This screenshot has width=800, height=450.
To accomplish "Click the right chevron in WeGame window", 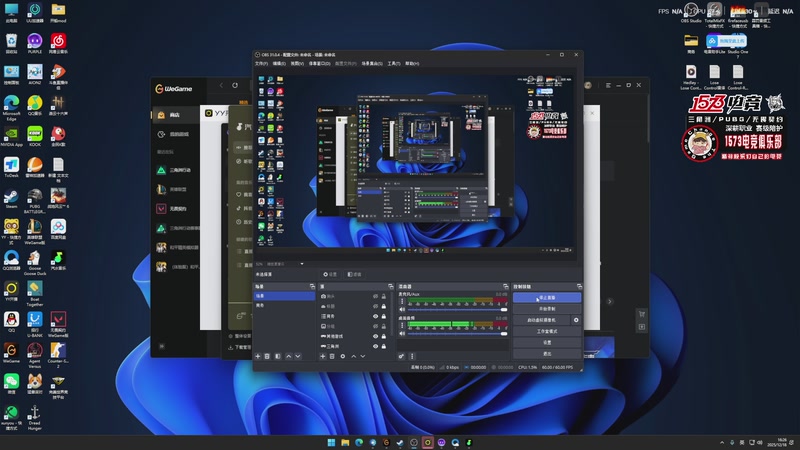I will click(x=609, y=302).
